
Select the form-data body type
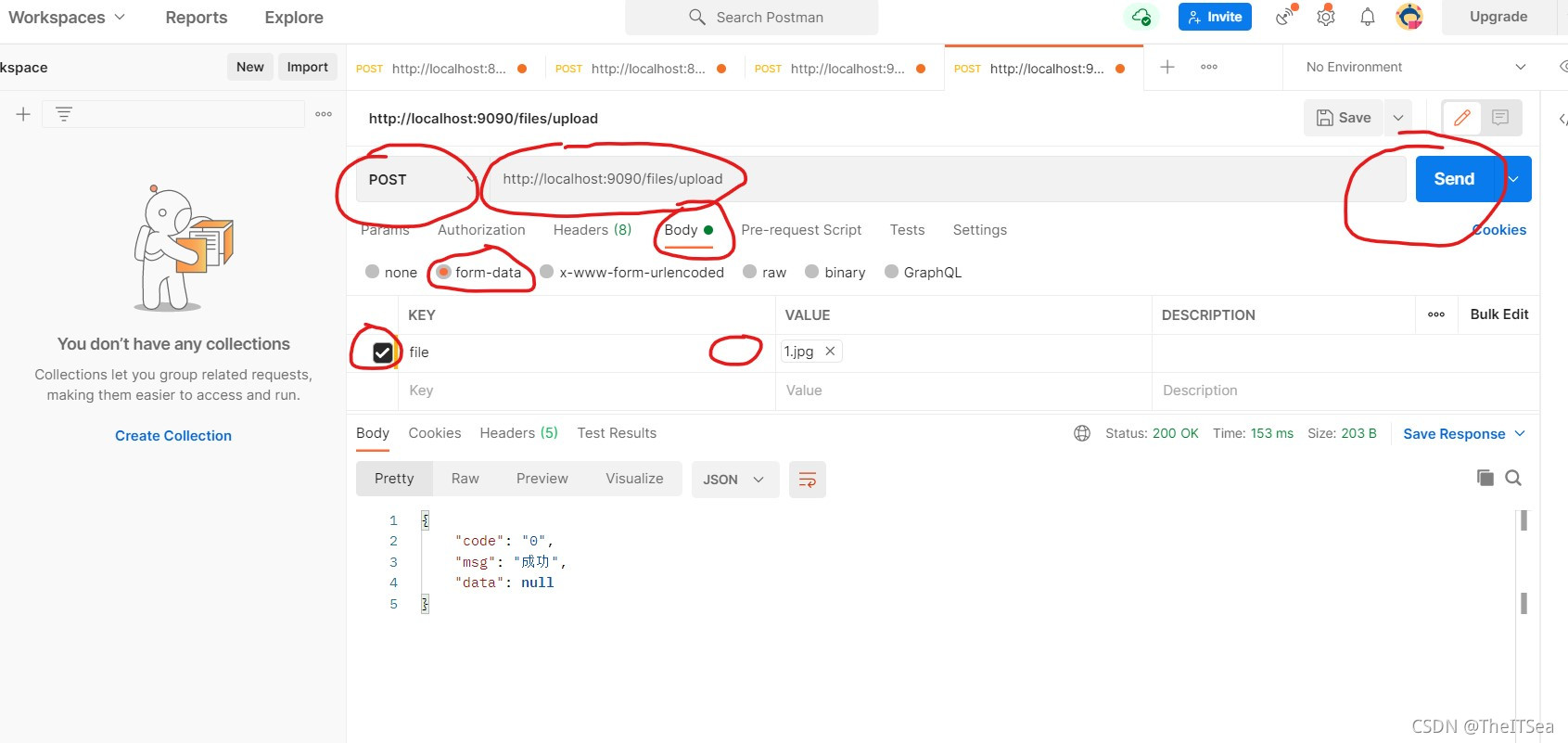[x=443, y=272]
